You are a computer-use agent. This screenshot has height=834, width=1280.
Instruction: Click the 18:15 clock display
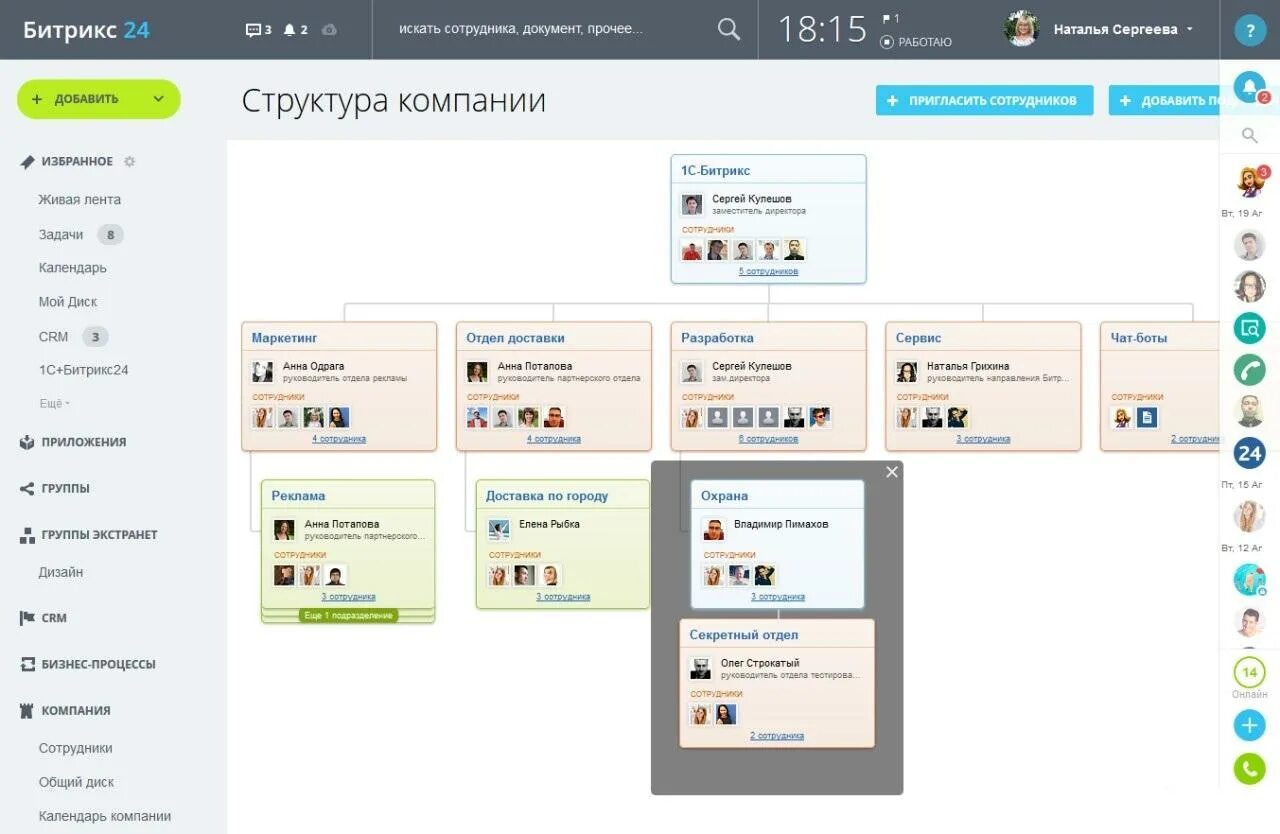pyautogui.click(x=822, y=29)
